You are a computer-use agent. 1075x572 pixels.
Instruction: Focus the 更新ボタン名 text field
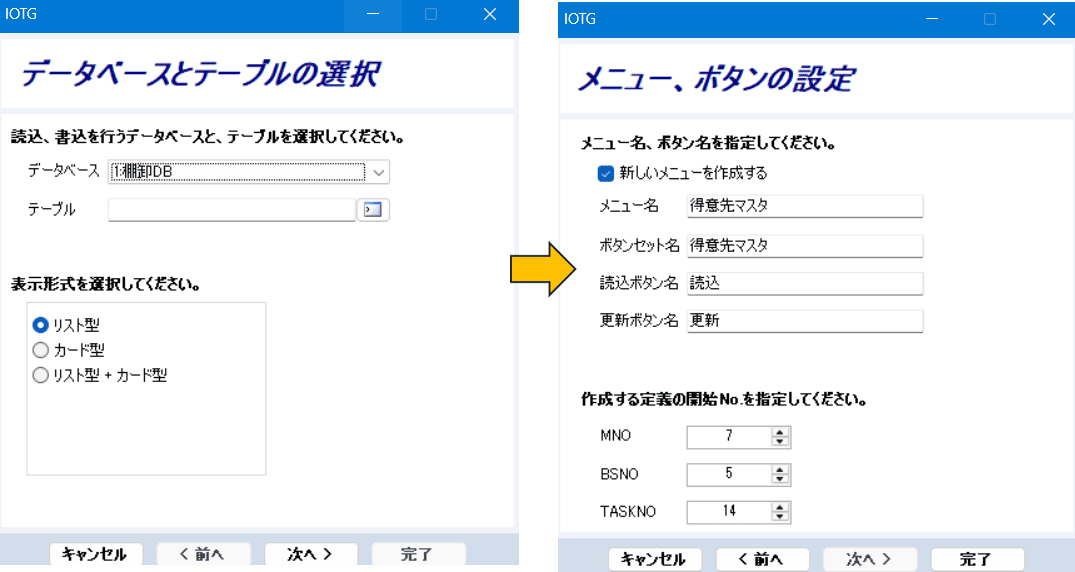pos(804,321)
